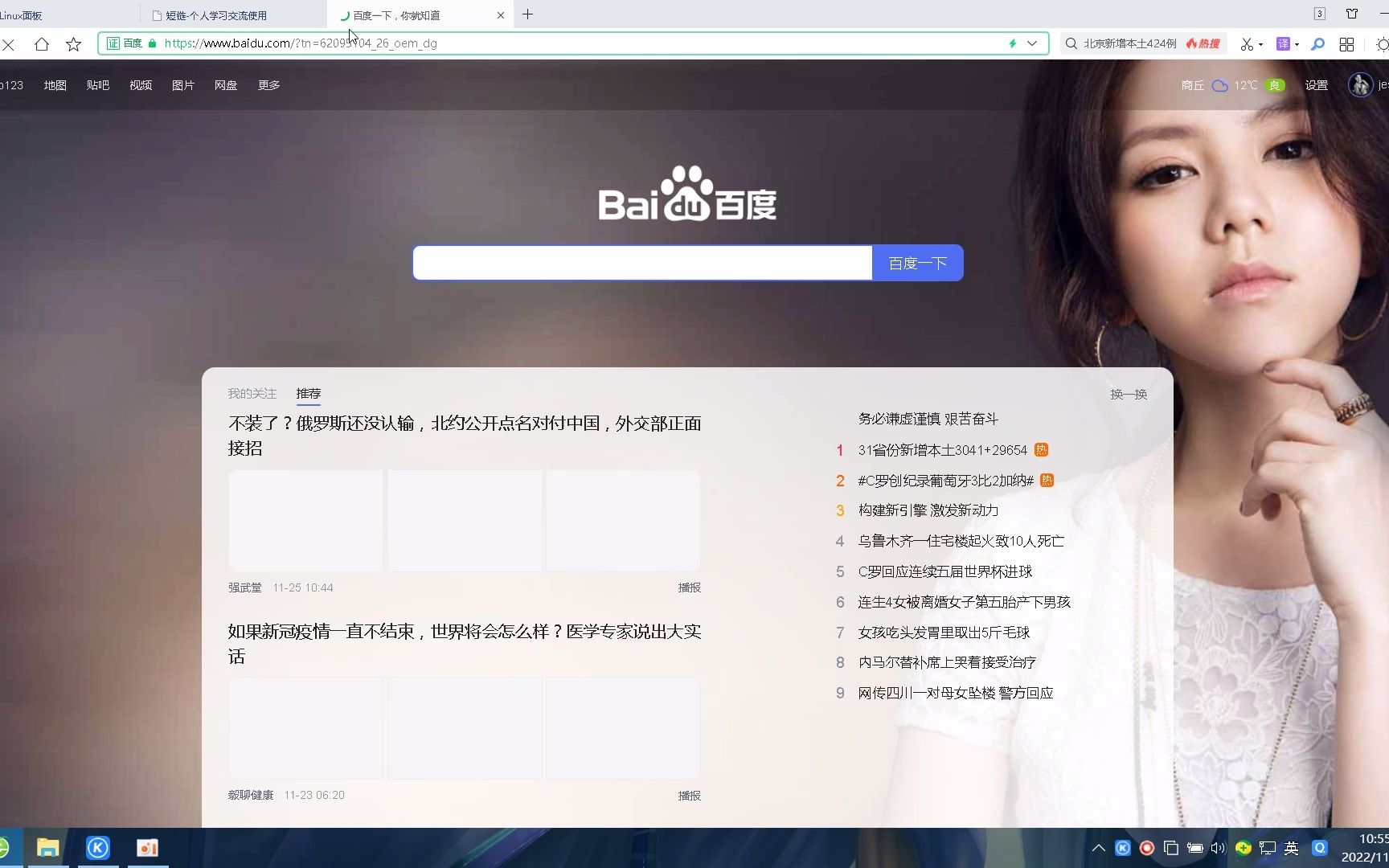1389x868 pixels.
Task: Open the blue key password manager icon
Action: click(1317, 44)
